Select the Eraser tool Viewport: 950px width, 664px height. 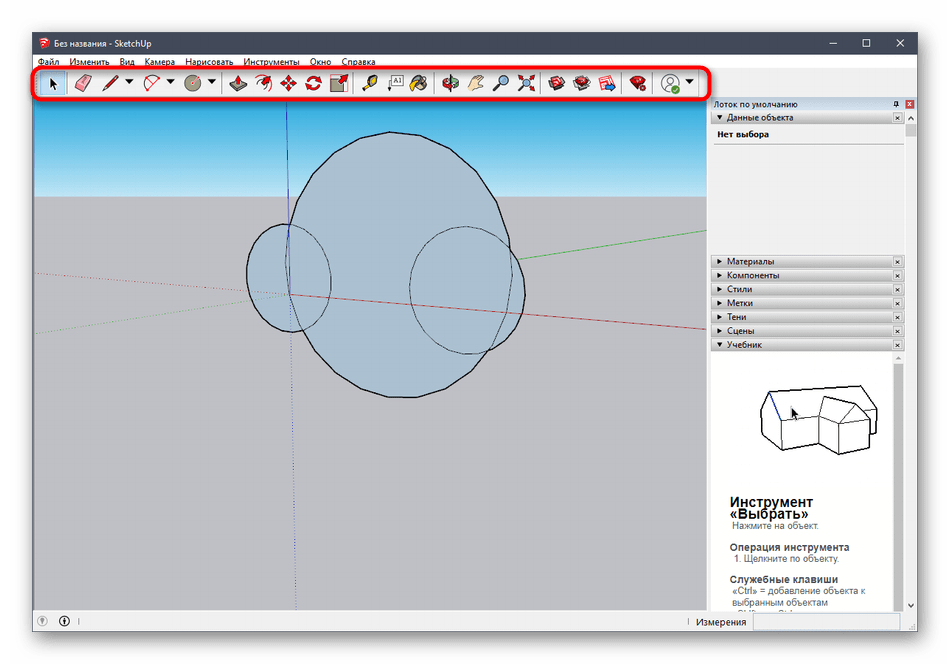coord(82,83)
